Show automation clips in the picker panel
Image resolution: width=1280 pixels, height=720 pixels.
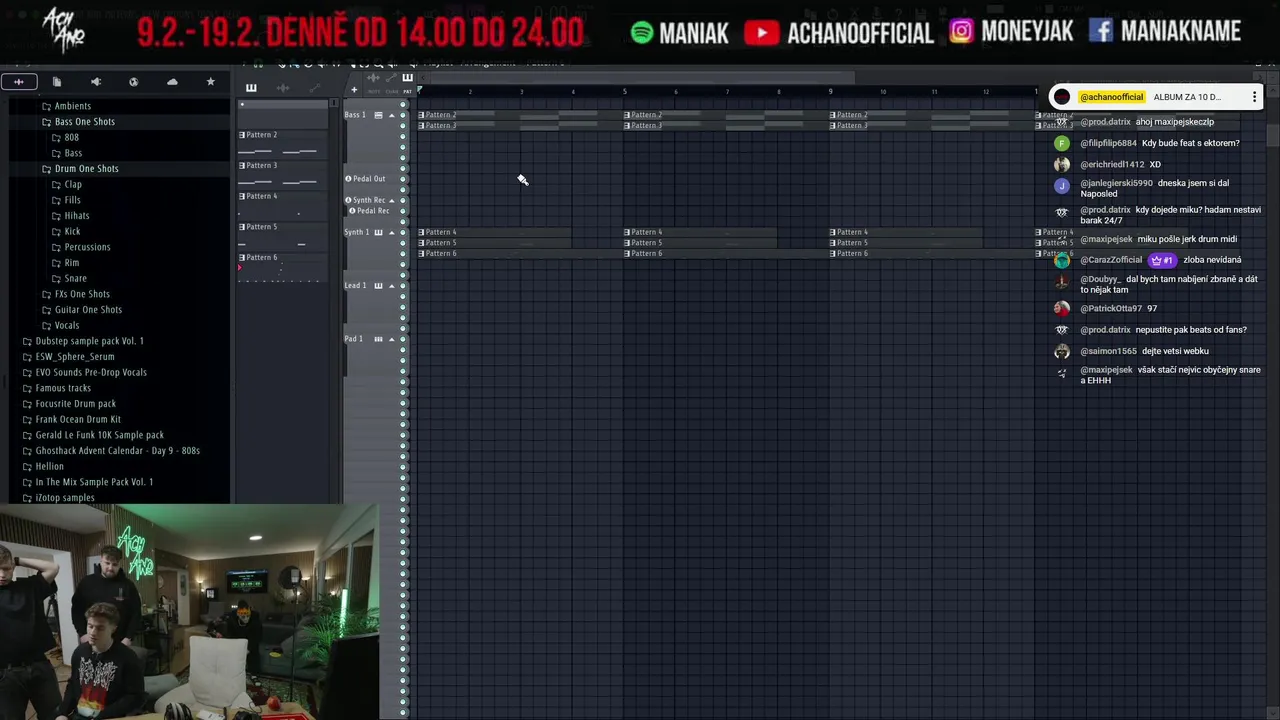tap(314, 88)
